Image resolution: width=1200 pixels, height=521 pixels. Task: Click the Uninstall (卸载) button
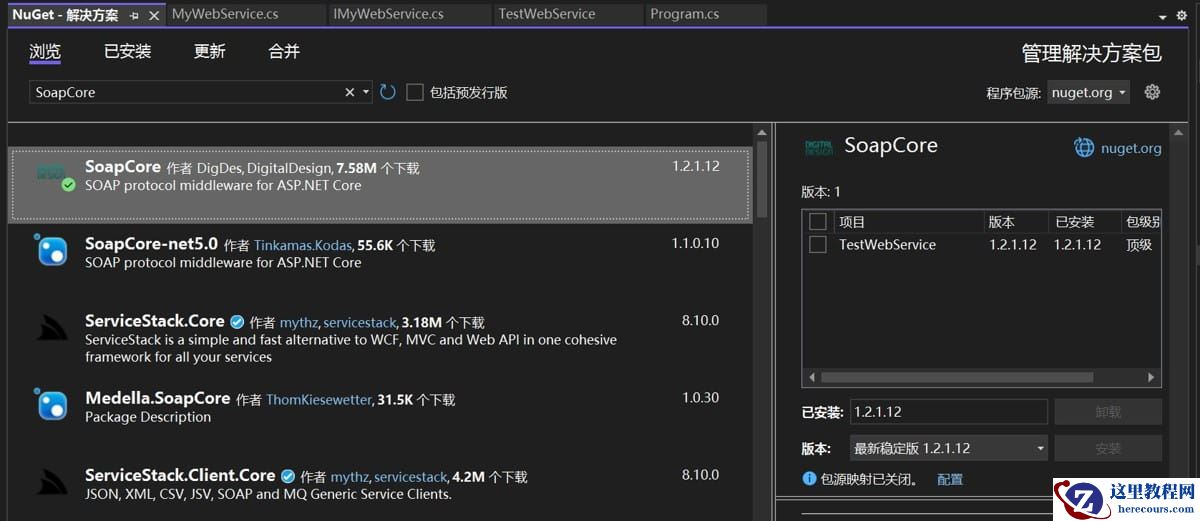[x=1108, y=412]
